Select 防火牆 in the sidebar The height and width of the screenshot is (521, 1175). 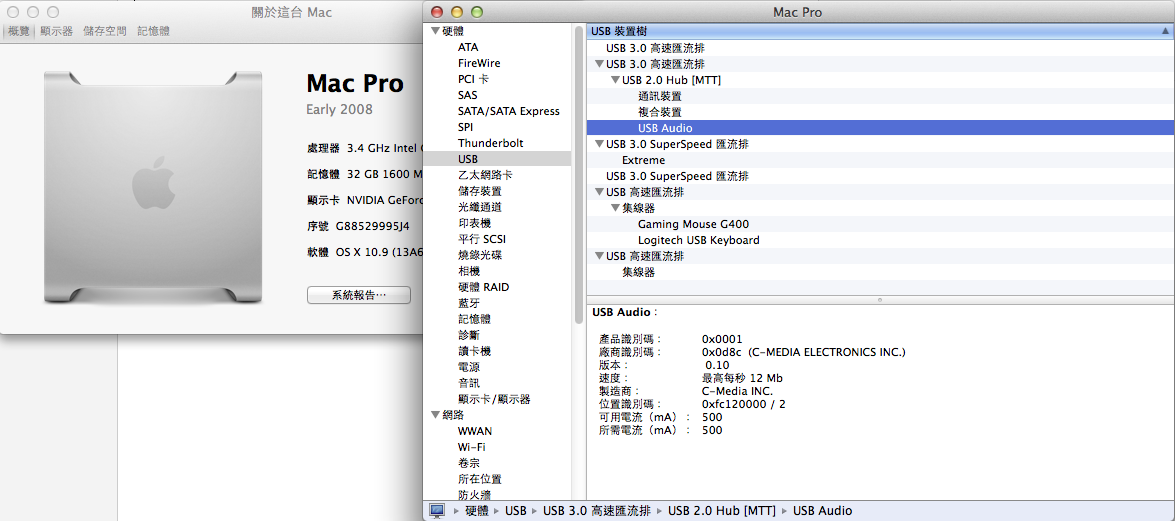coord(474,495)
